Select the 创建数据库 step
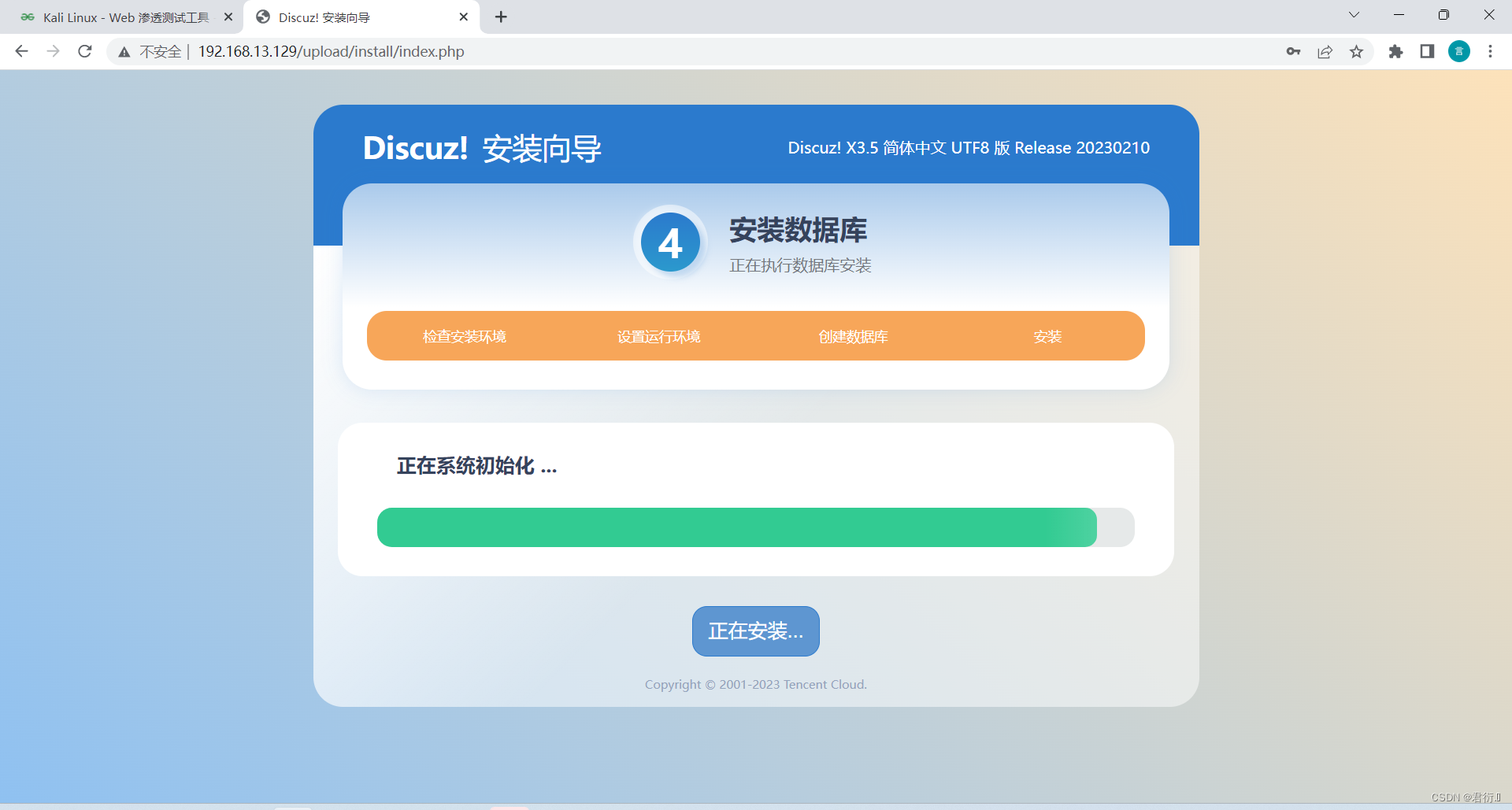 pos(853,336)
